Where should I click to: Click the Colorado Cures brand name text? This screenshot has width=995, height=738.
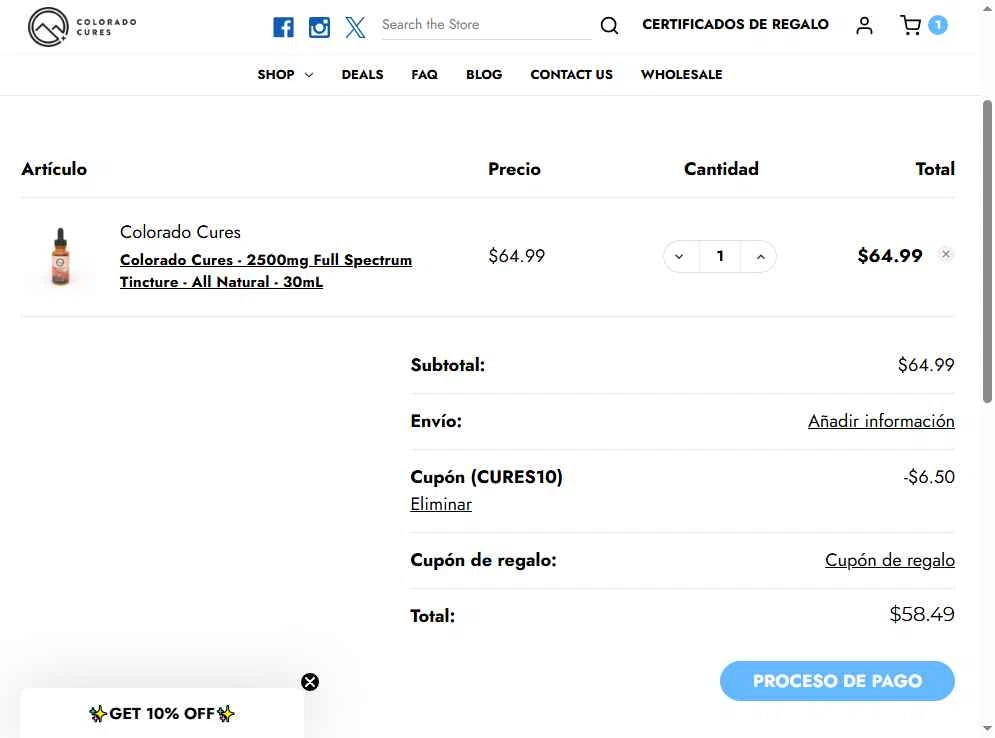(x=180, y=232)
